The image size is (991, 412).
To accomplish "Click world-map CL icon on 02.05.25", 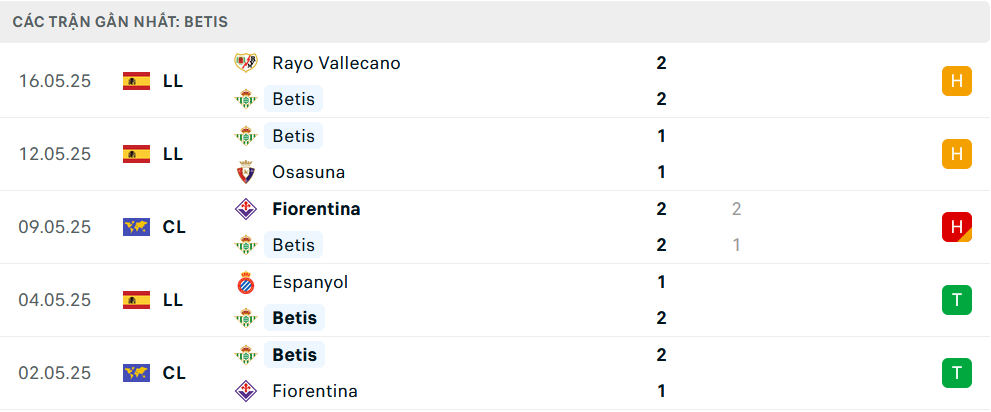I will [x=137, y=373].
